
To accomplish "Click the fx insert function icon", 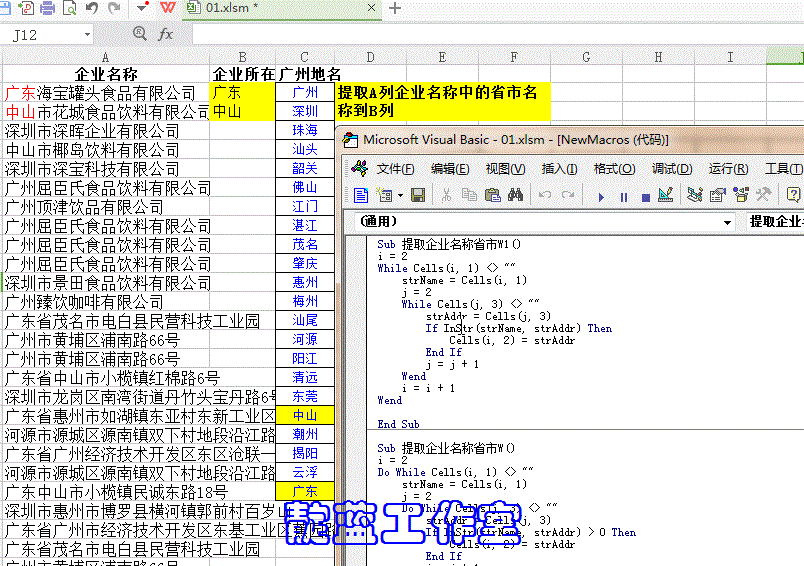I will click(x=165, y=34).
